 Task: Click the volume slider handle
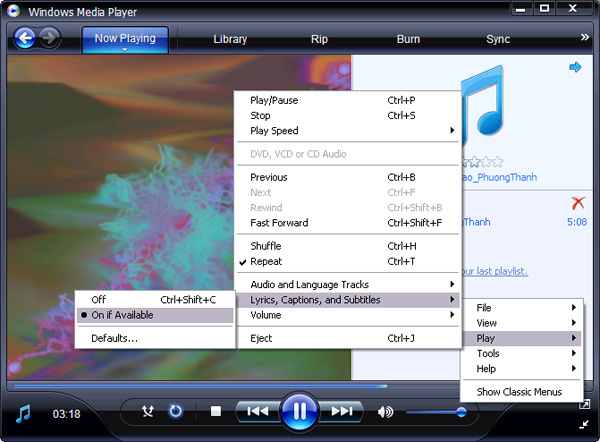pyautogui.click(x=461, y=411)
